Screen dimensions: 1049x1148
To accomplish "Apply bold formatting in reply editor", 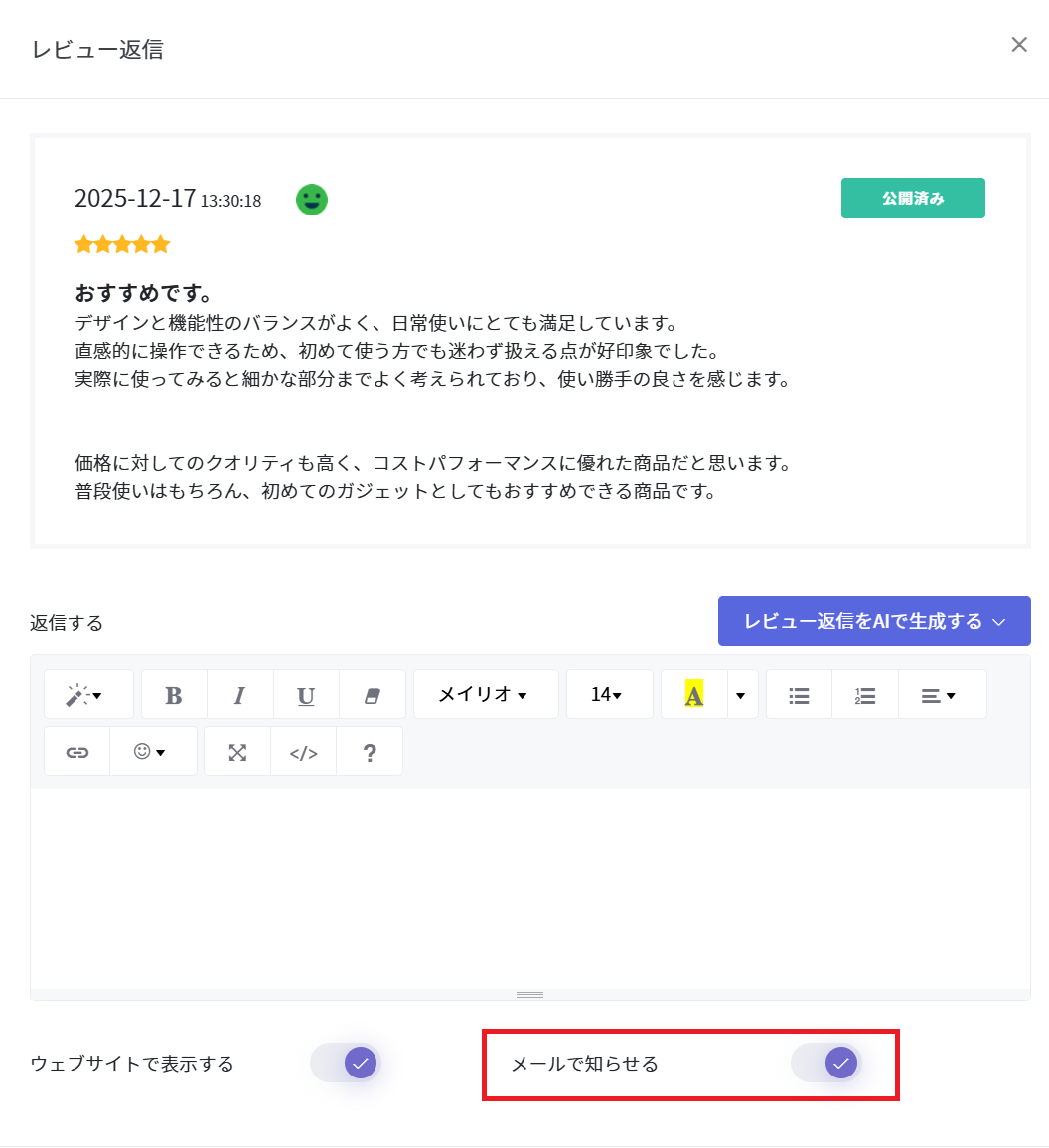I will coord(174,695).
